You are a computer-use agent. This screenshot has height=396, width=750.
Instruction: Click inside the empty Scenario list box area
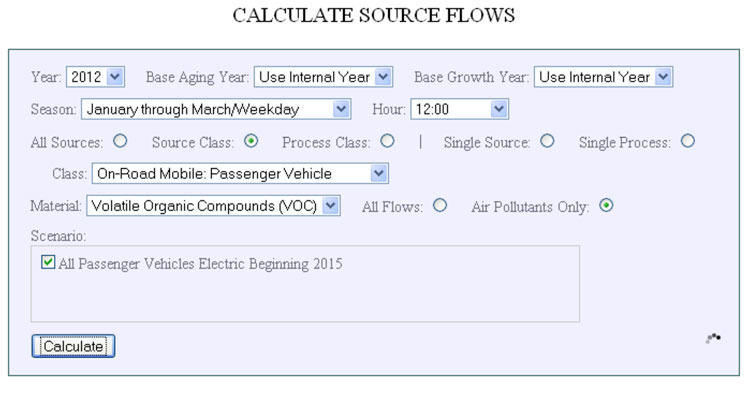coord(305,297)
